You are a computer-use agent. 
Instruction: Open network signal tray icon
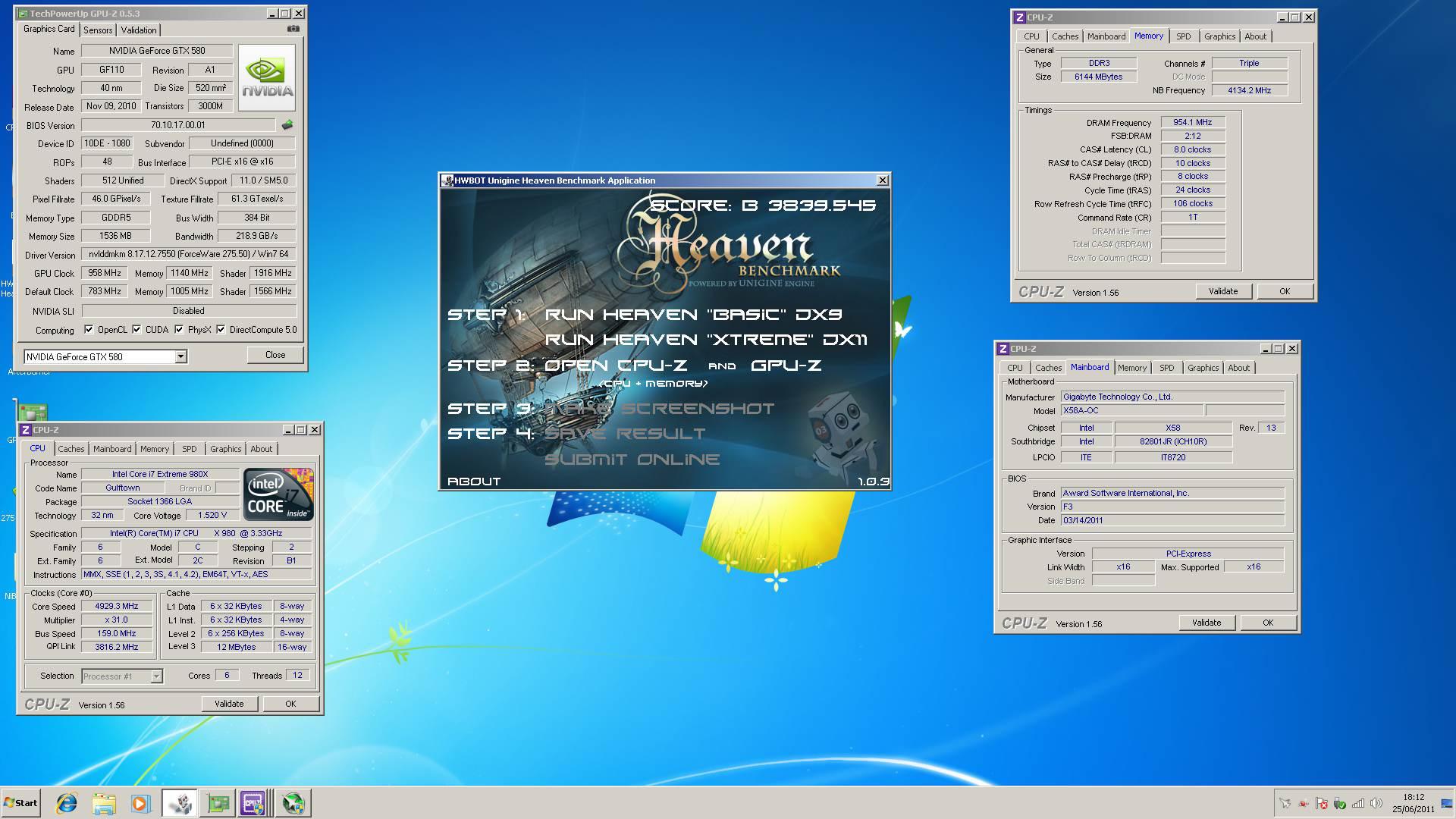(x=1358, y=803)
